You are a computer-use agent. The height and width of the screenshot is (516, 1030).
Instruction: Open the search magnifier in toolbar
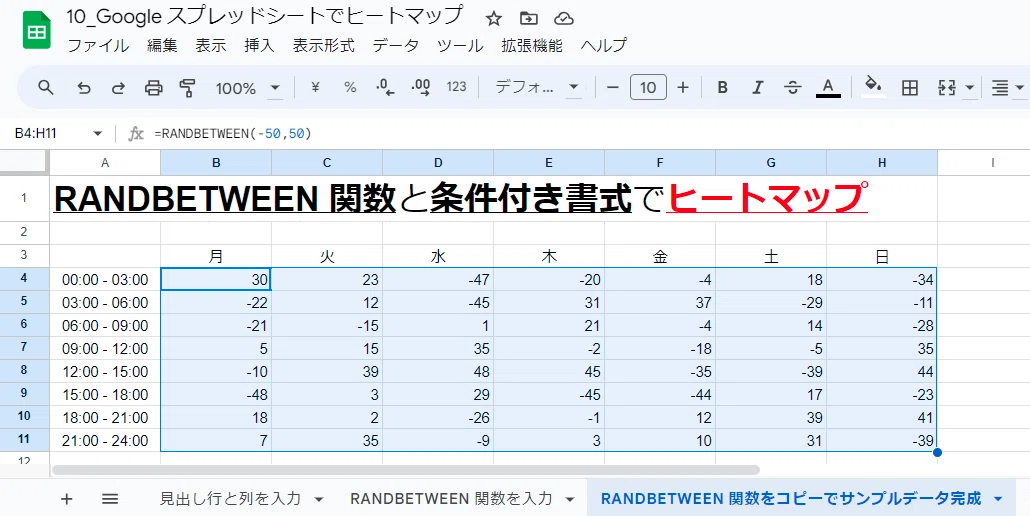45,87
